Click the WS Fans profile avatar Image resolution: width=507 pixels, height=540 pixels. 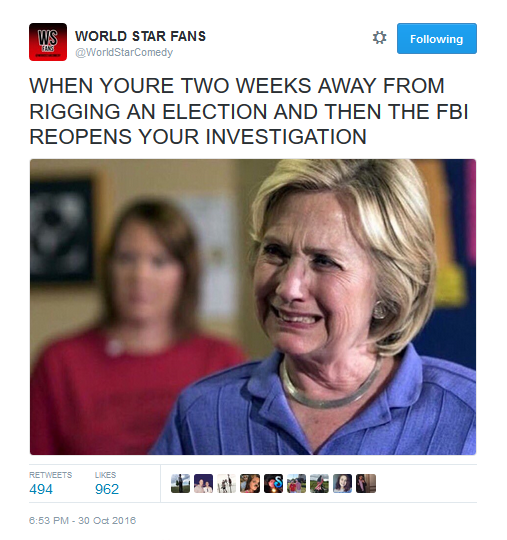48,42
